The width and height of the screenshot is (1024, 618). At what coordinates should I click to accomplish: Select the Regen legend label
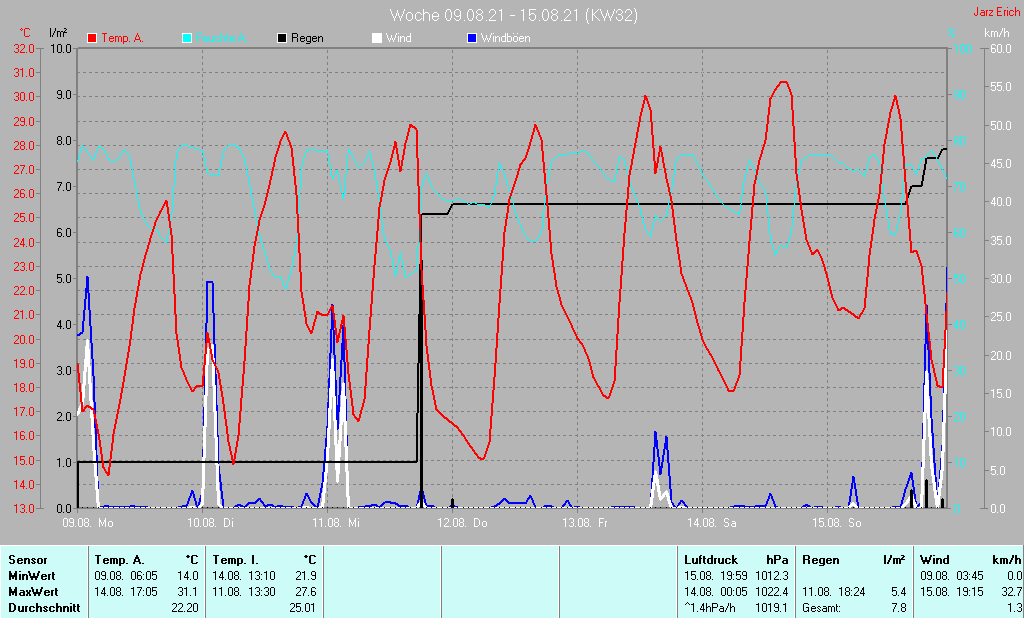pyautogui.click(x=307, y=38)
